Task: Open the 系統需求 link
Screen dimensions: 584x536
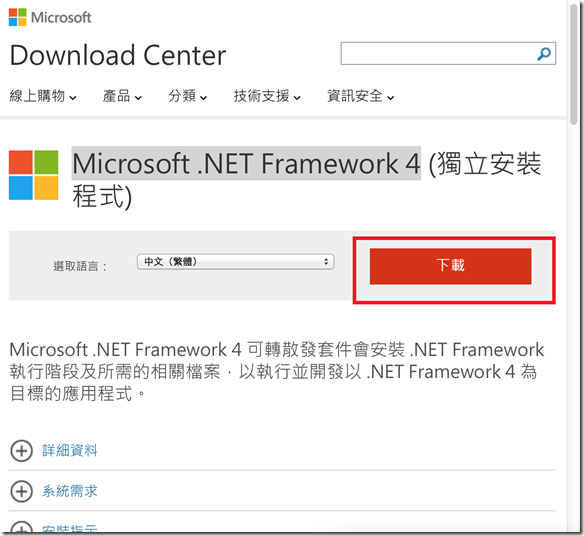Action: pyautogui.click(x=70, y=491)
